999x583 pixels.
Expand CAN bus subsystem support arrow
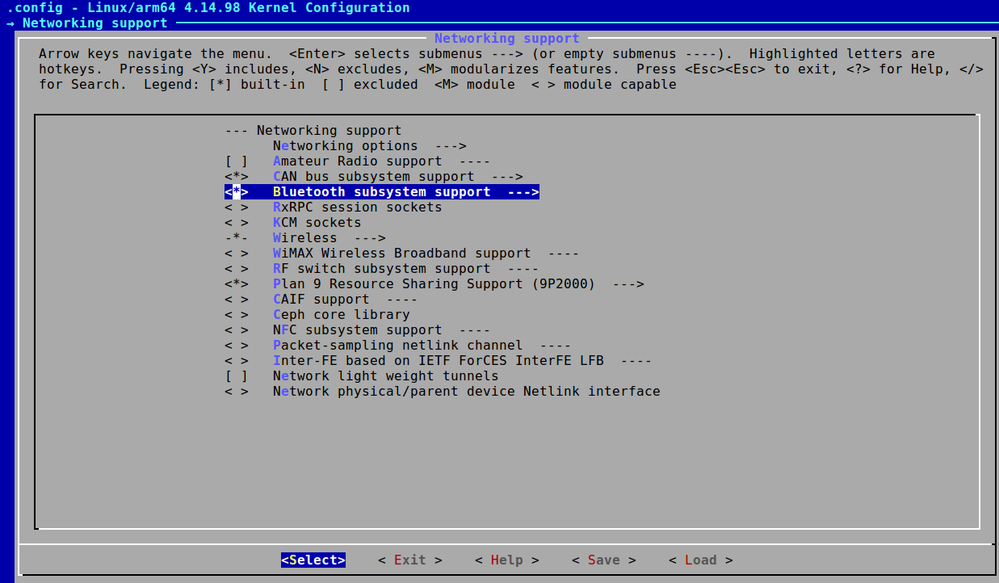[507, 176]
